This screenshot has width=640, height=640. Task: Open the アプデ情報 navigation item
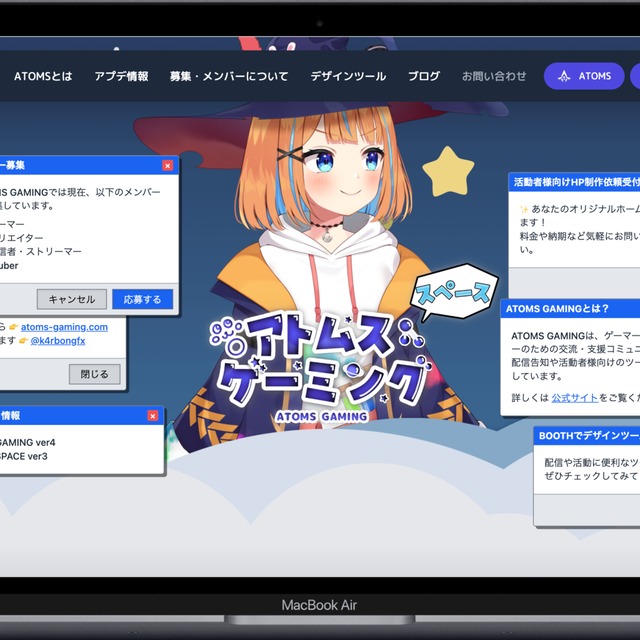pyautogui.click(x=121, y=76)
